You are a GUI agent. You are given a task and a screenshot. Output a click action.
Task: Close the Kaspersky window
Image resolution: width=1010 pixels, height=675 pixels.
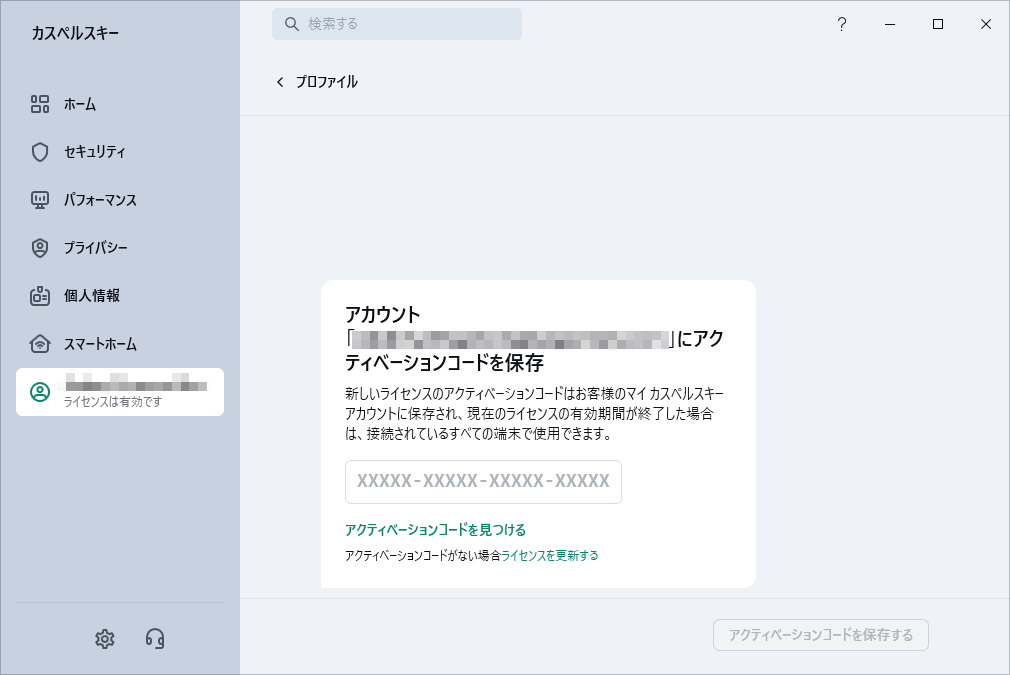[986, 24]
